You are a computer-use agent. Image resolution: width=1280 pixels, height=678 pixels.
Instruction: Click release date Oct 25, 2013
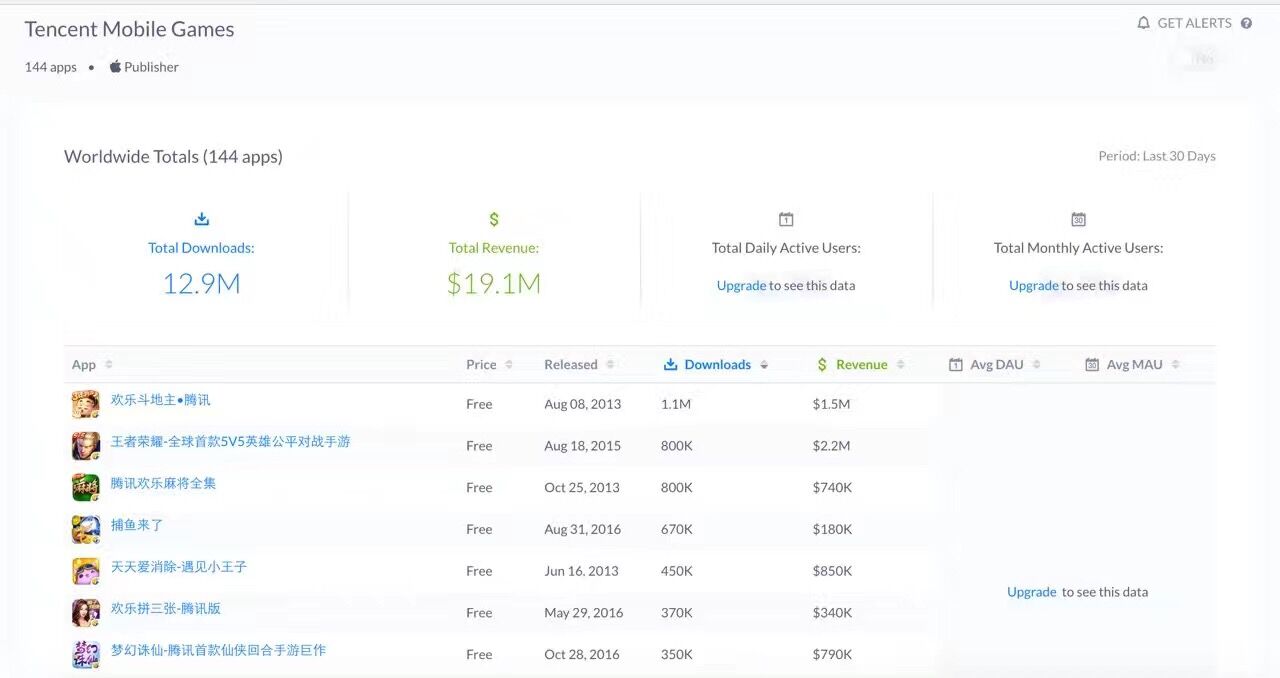coord(582,488)
